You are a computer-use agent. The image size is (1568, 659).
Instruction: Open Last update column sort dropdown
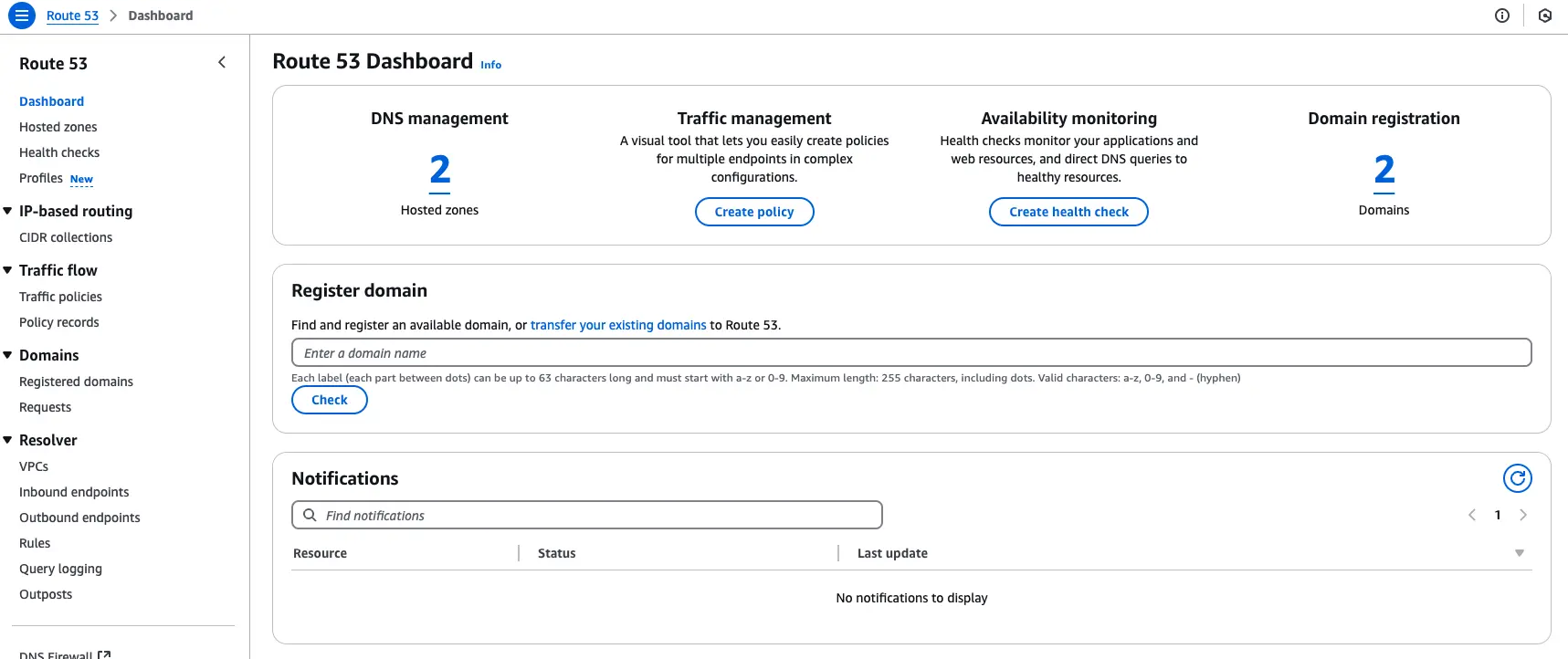point(1520,553)
